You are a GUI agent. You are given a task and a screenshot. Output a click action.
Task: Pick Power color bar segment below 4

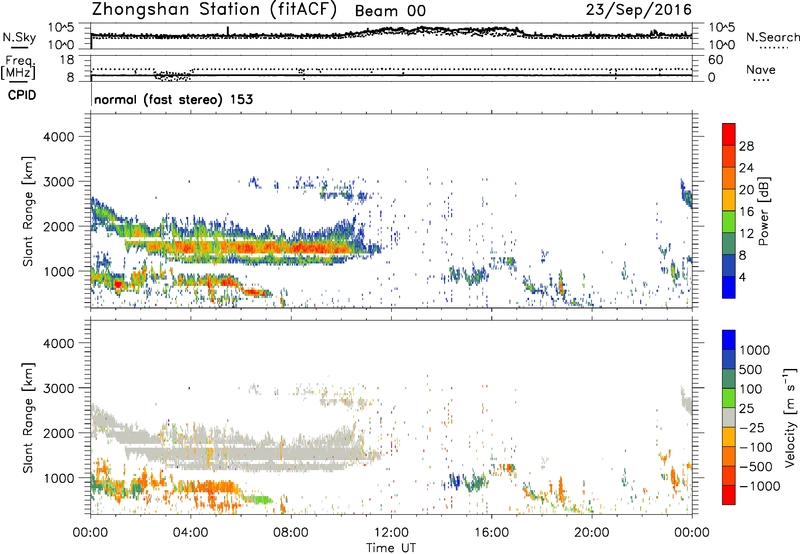click(729, 287)
